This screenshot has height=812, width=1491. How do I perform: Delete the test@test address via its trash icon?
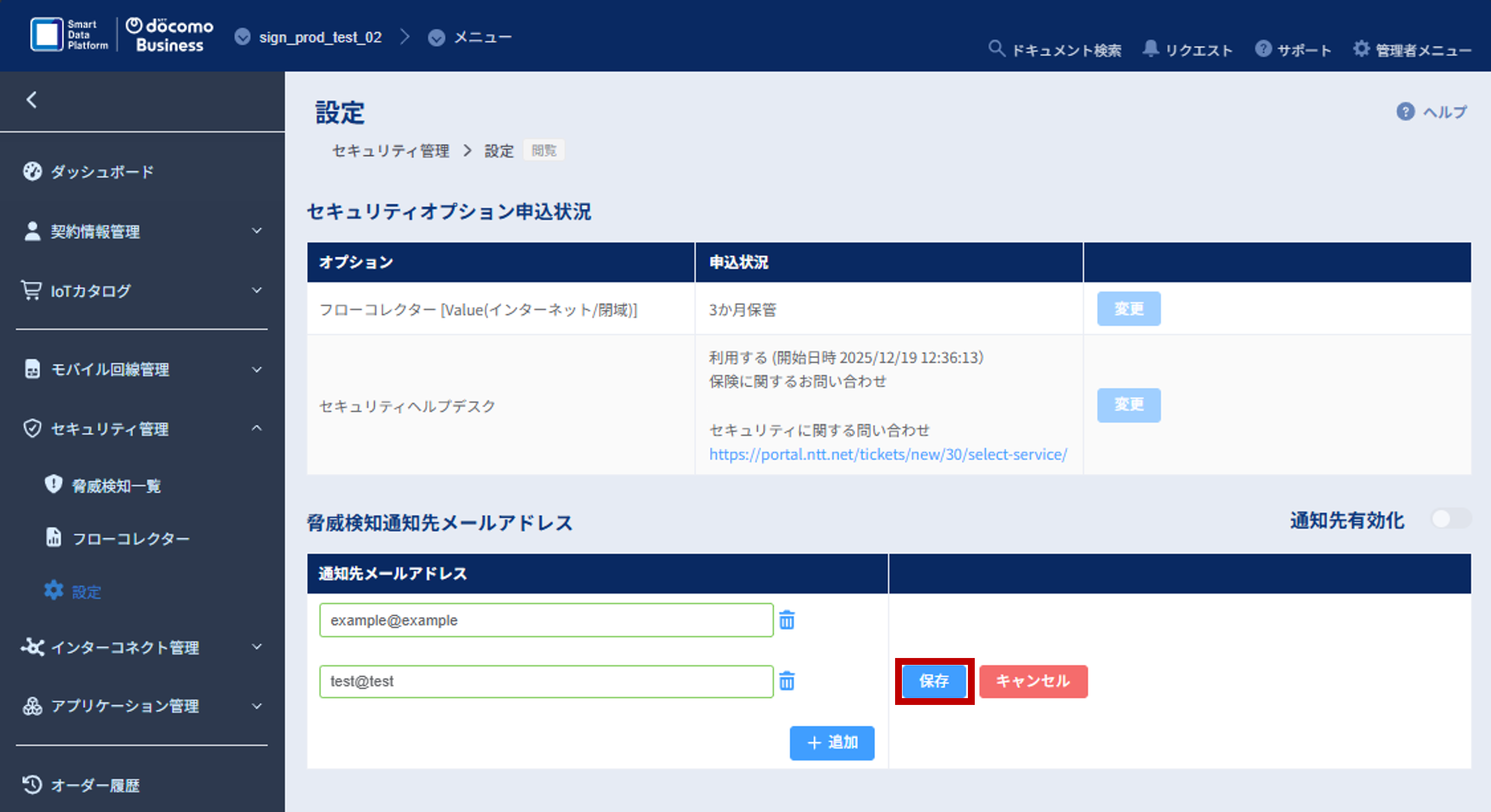(x=788, y=681)
